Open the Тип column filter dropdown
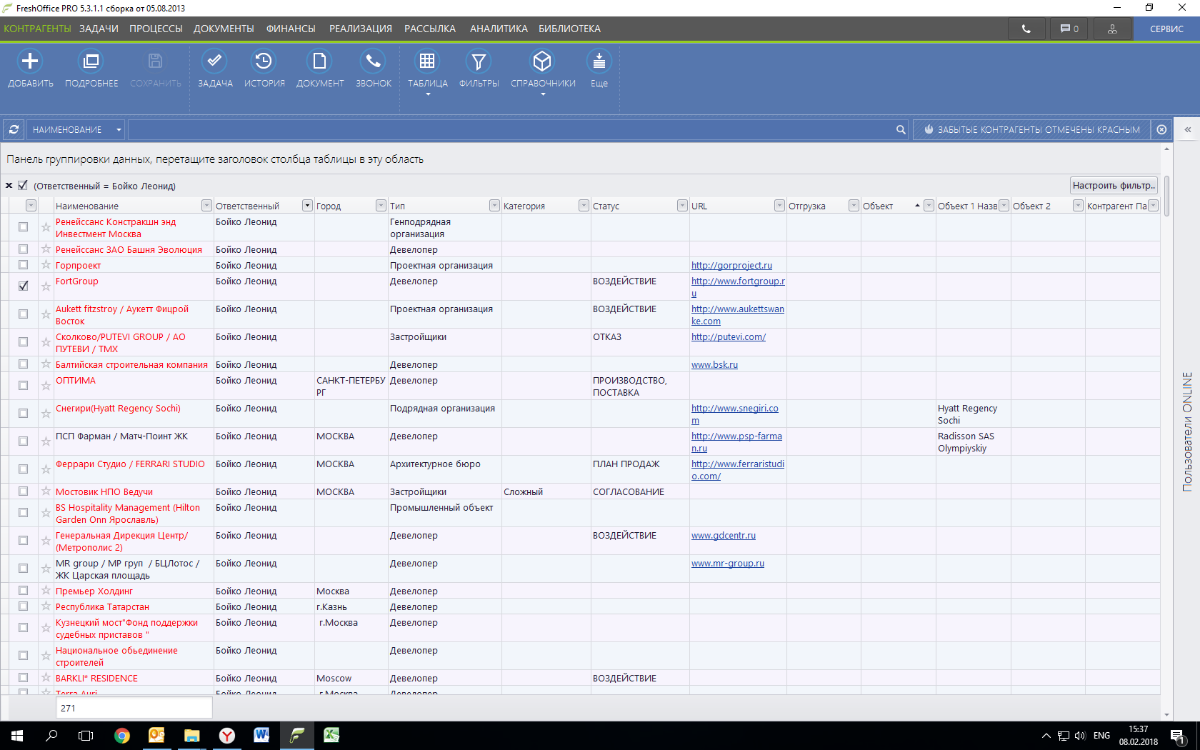Screen dimensions: 1200x750 pos(494,206)
